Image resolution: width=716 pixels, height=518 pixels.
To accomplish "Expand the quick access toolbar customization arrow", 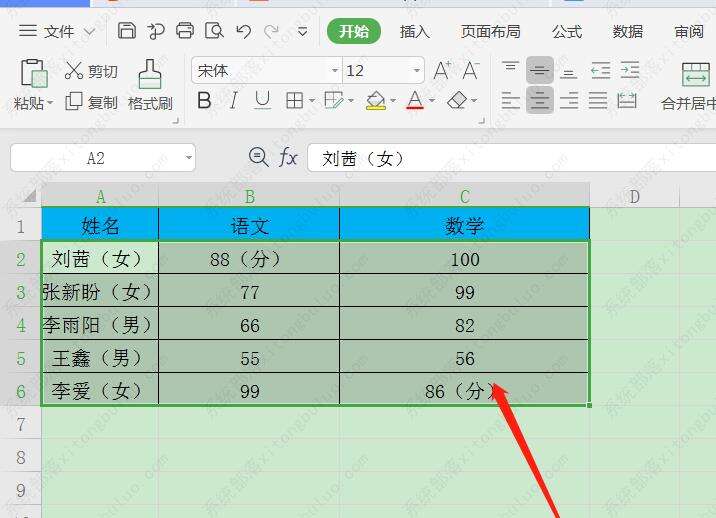I will click(302, 32).
